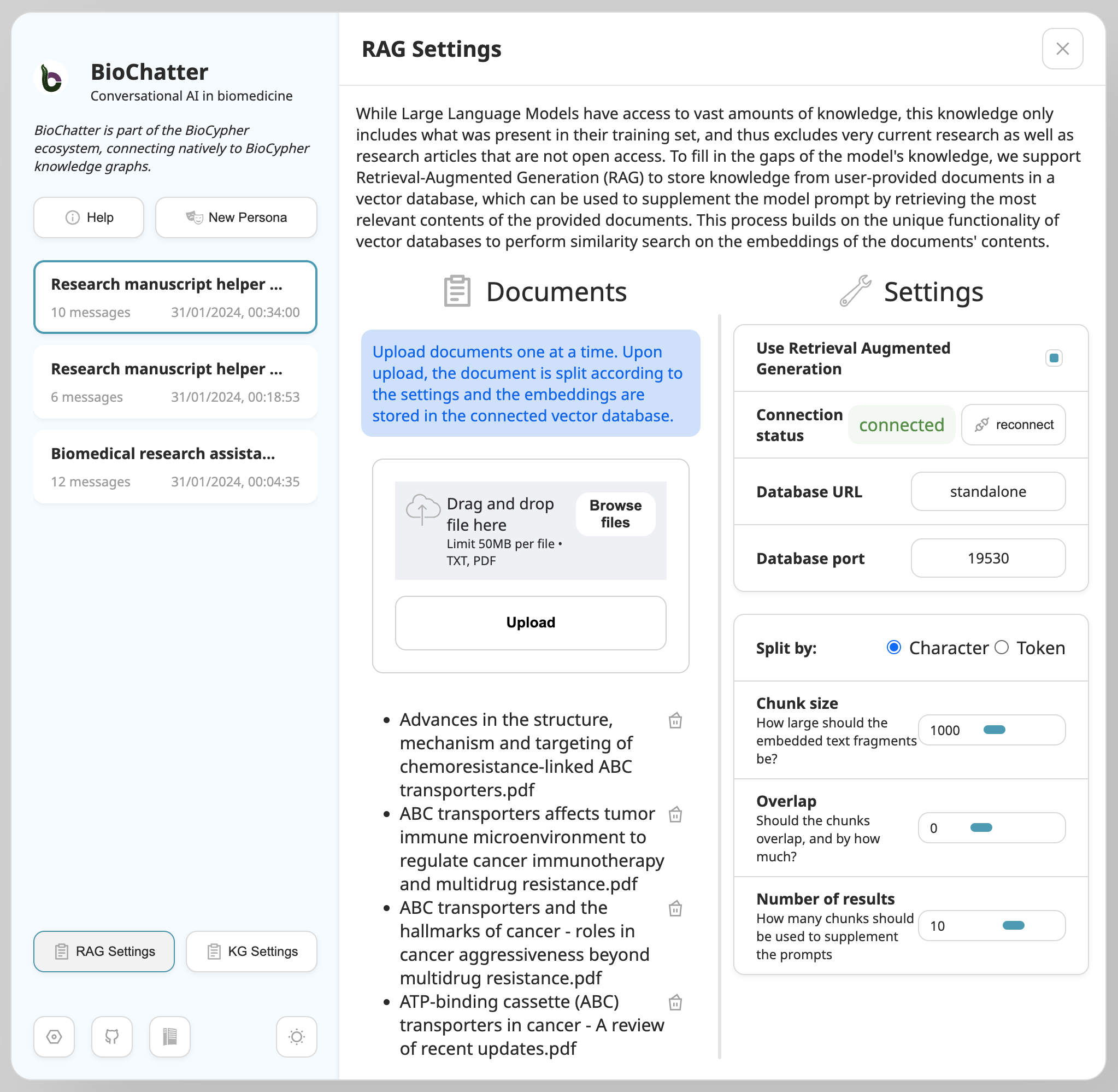This screenshot has width=1118, height=1092.
Task: Delete "Advances in the structure" document trash icon
Action: [x=675, y=720]
